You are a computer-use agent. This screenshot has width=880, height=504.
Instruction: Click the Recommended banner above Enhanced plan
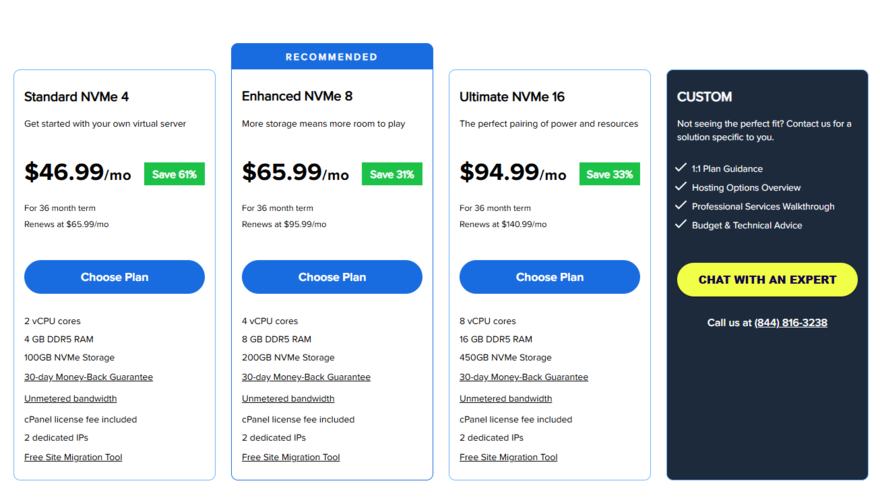332,57
